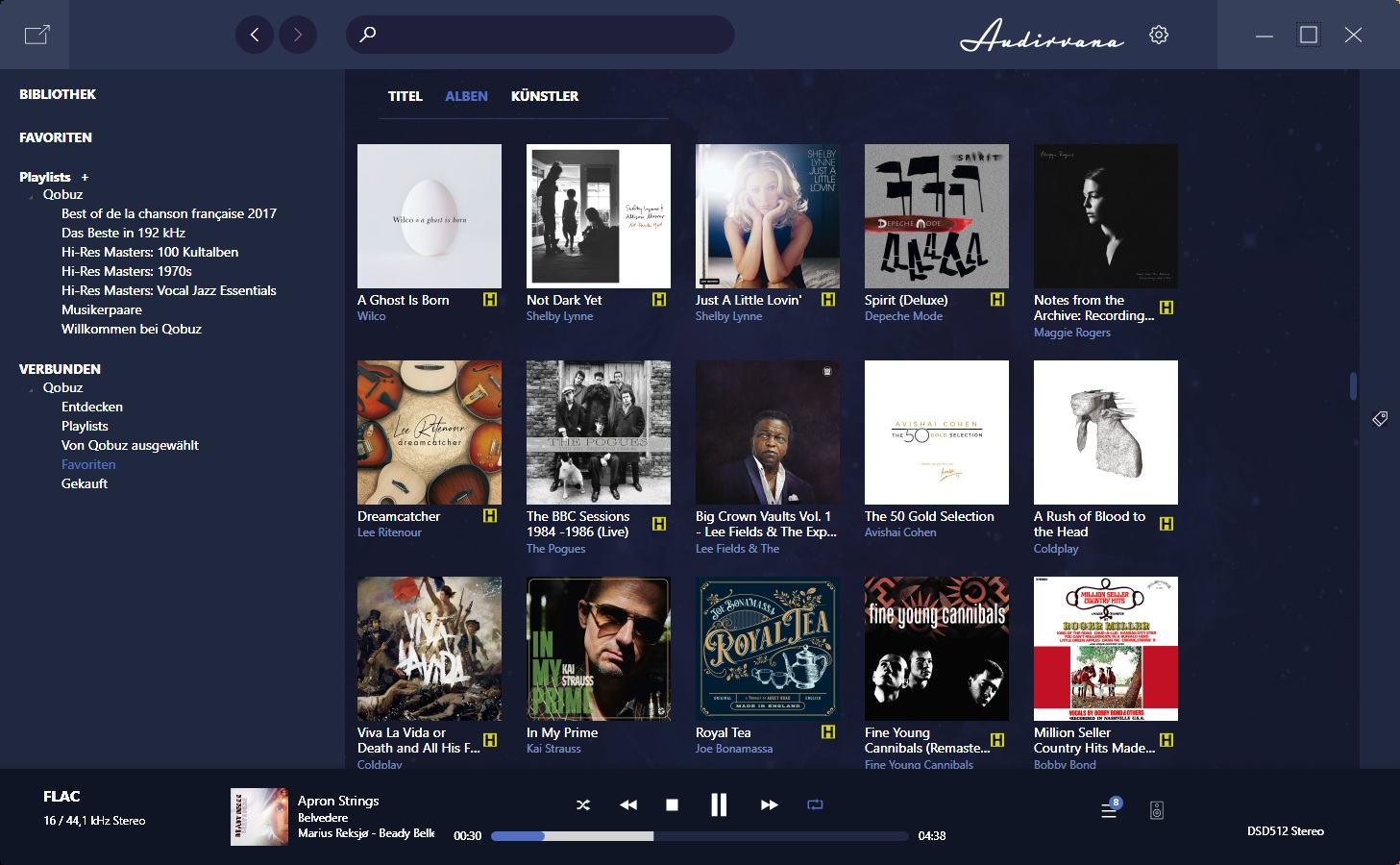
Task: Toggle shuffle playback
Action: click(x=583, y=804)
